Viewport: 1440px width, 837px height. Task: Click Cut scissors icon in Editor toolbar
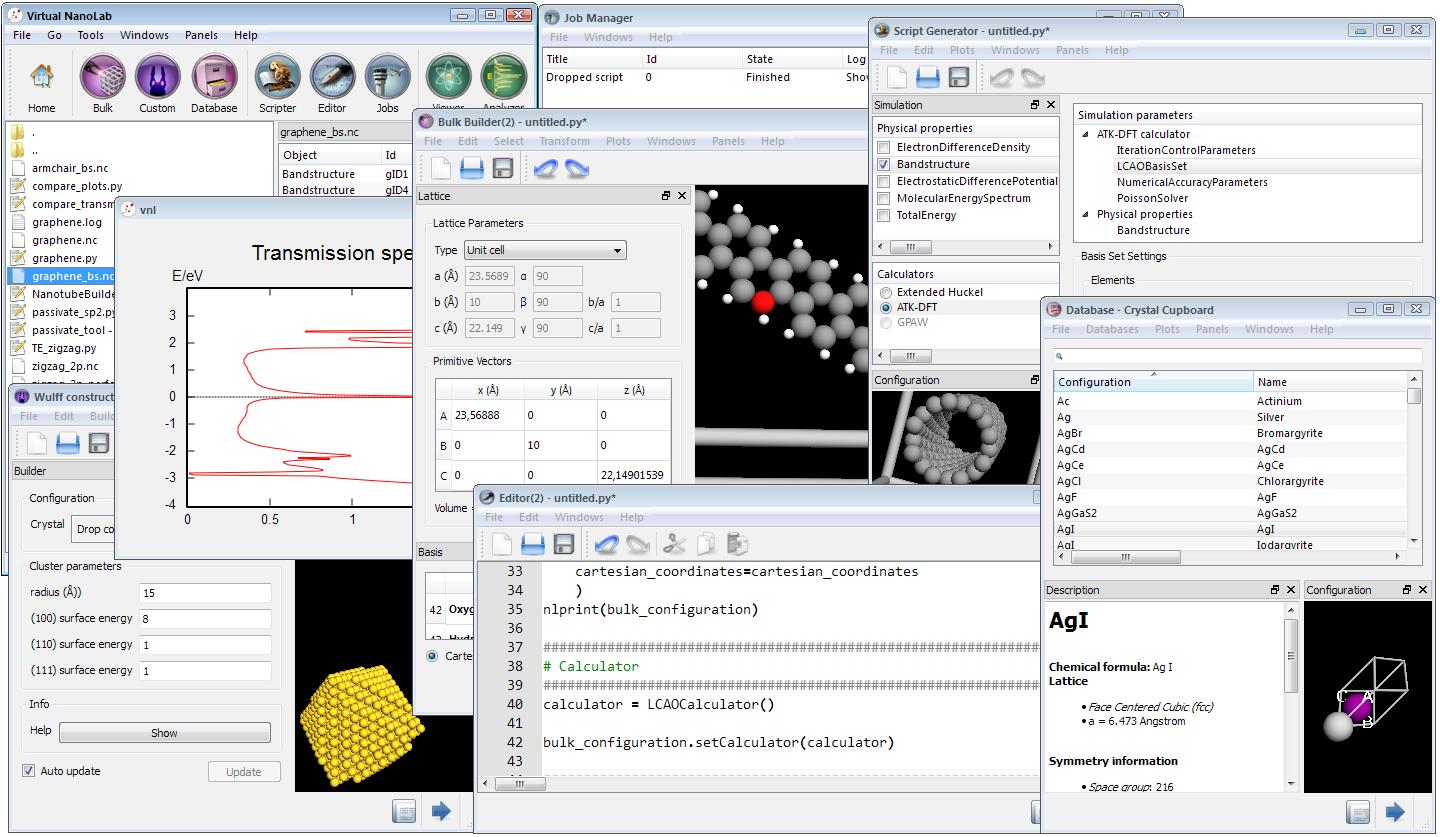(x=674, y=544)
